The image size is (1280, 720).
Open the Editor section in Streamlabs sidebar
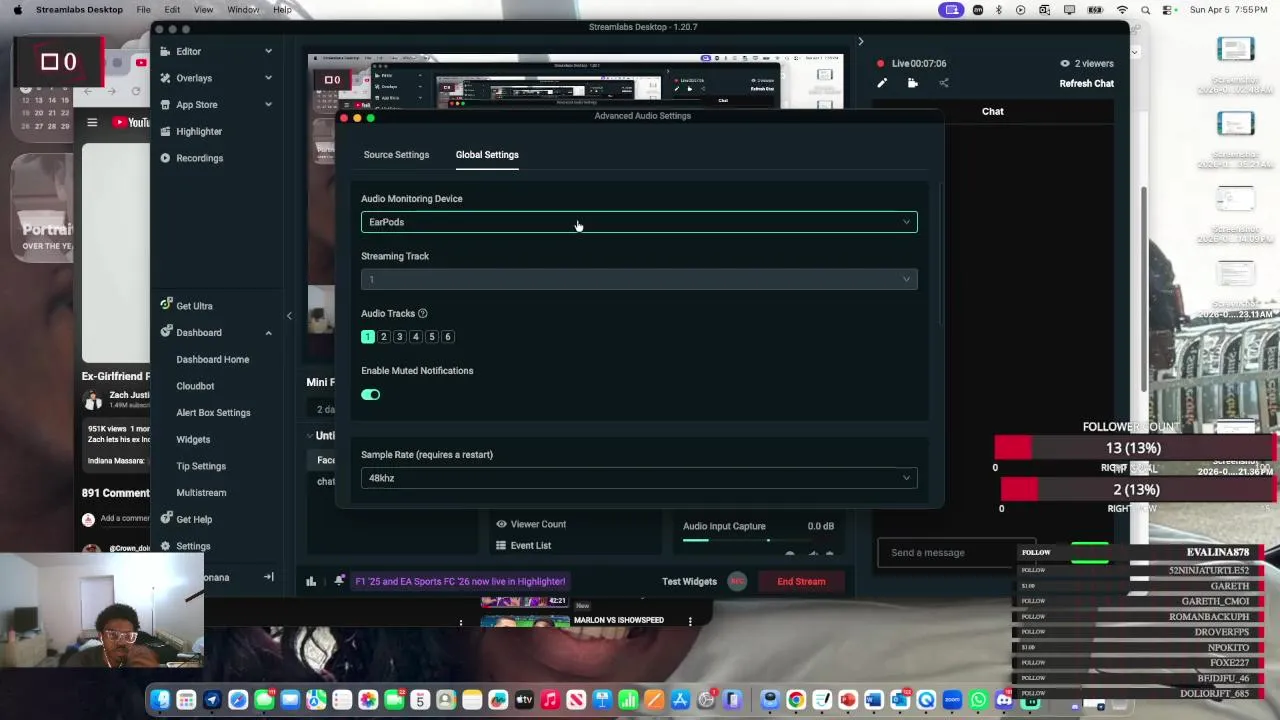(188, 51)
